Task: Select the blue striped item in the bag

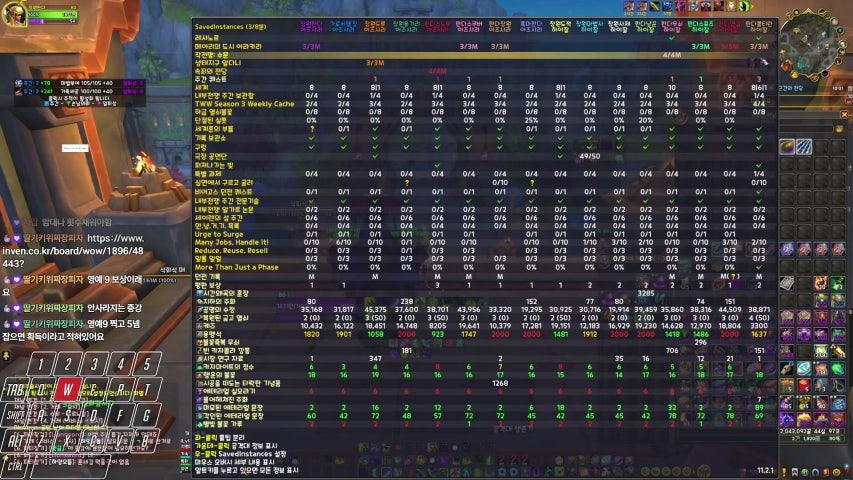Action: coord(804,146)
